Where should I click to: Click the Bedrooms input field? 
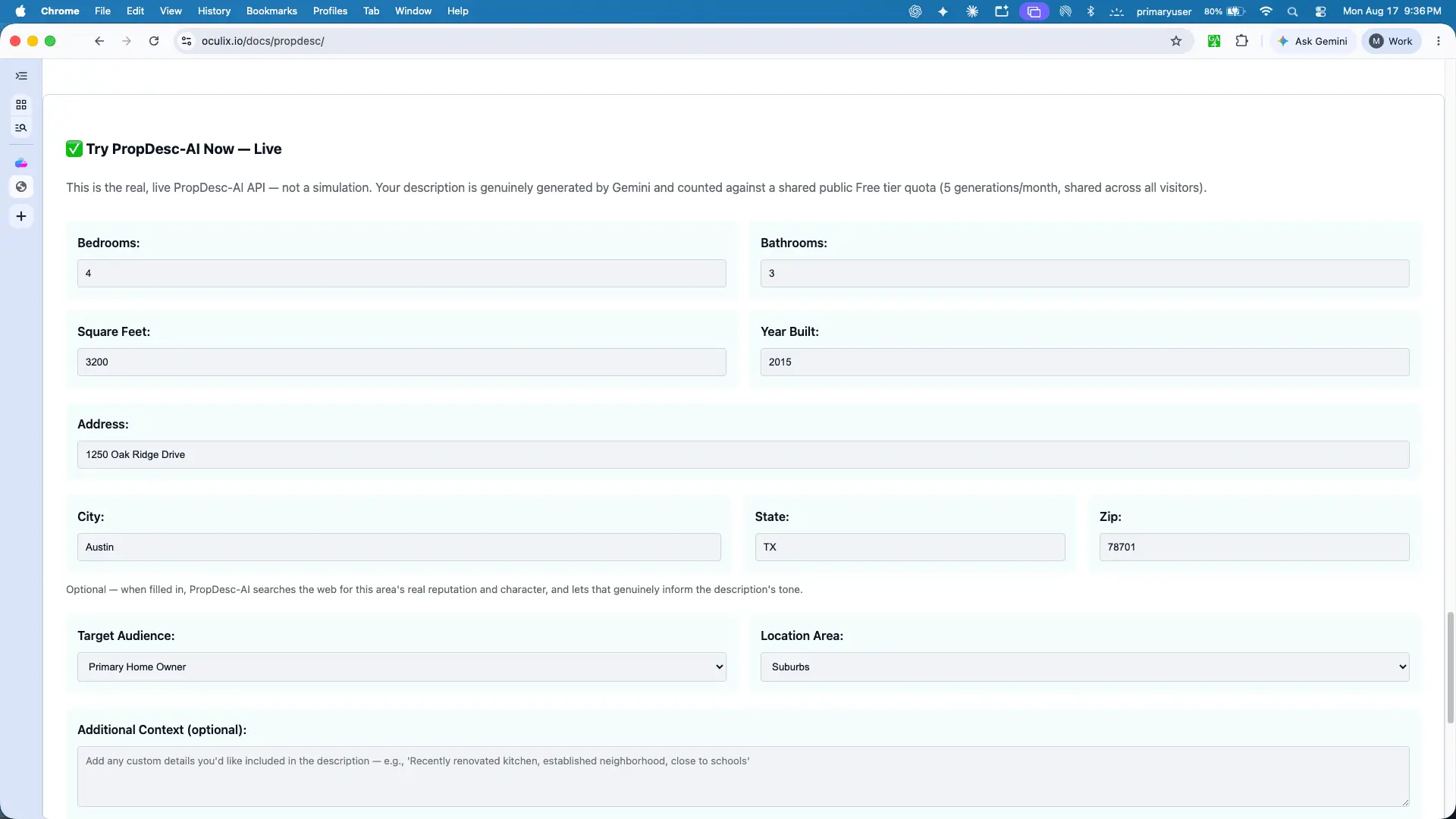click(x=401, y=274)
